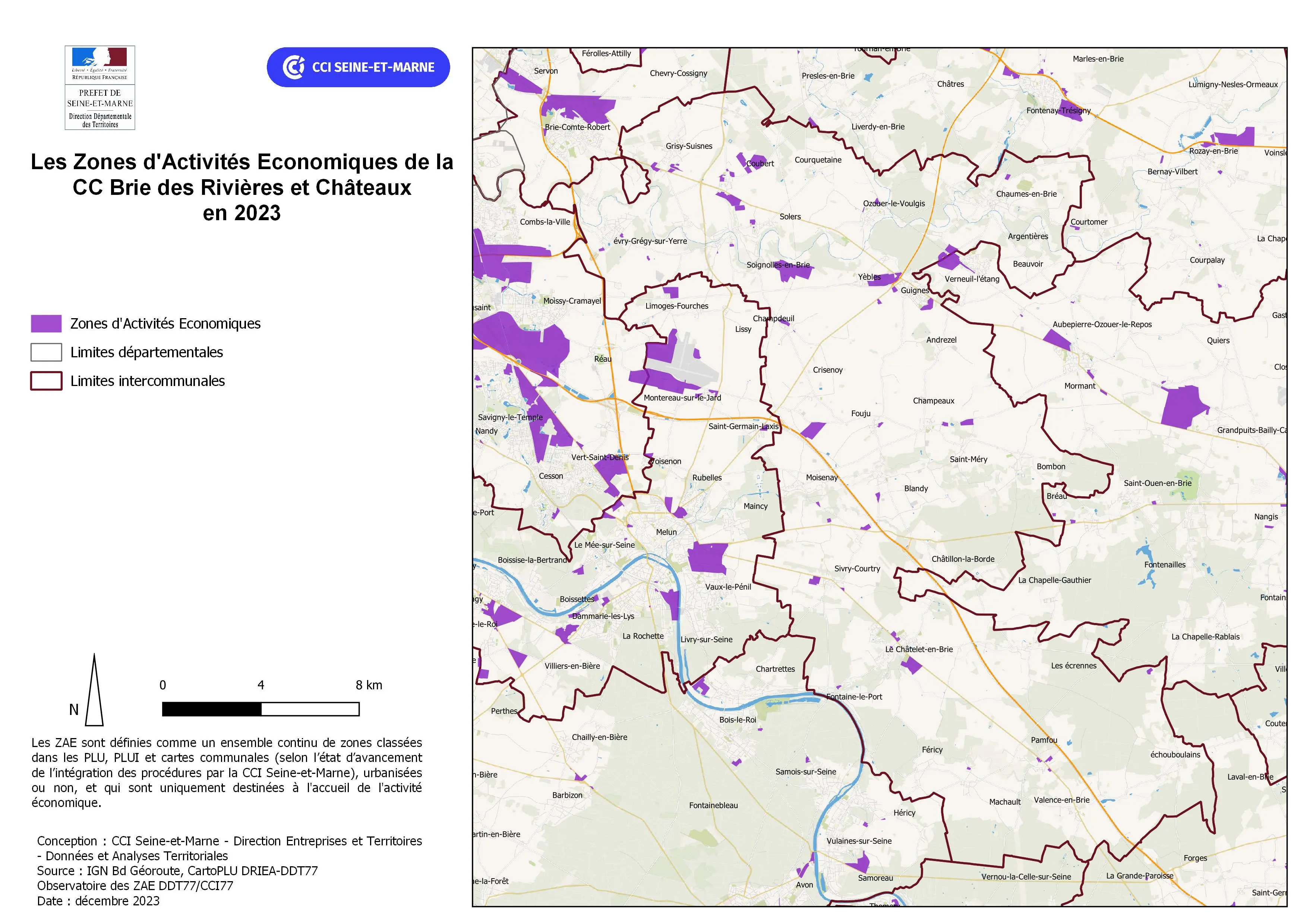This screenshot has width=1307, height=924.
Task: Click the 'Vaux-le-Pénil' map label
Action: (728, 586)
